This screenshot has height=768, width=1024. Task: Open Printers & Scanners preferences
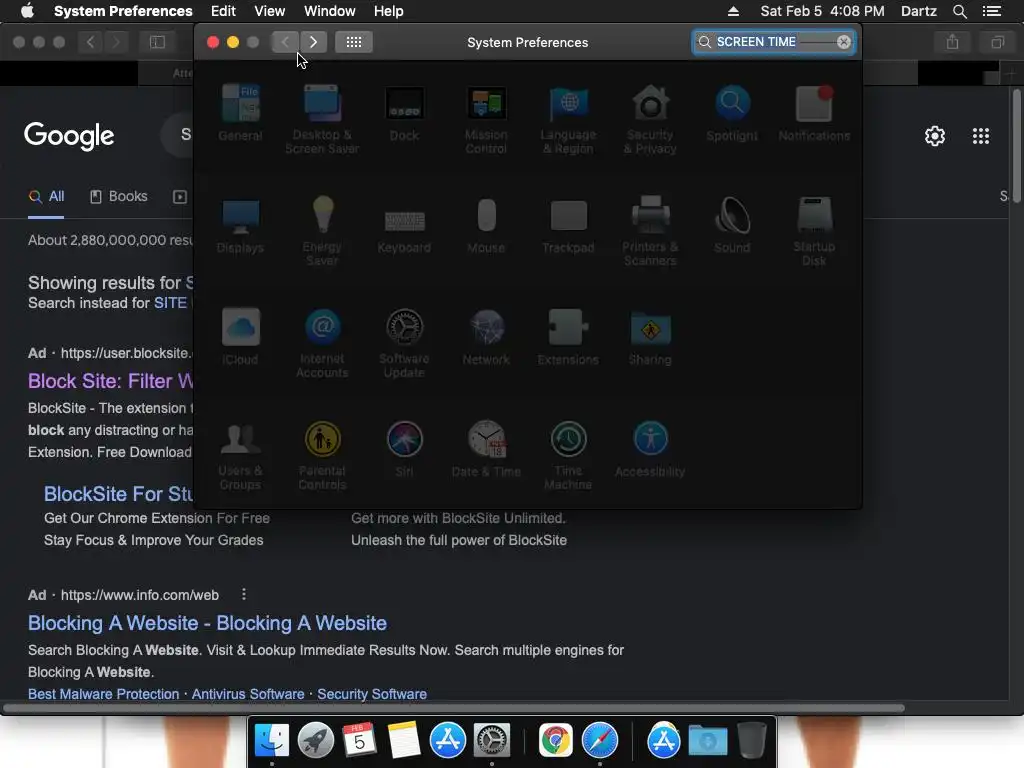(x=650, y=231)
